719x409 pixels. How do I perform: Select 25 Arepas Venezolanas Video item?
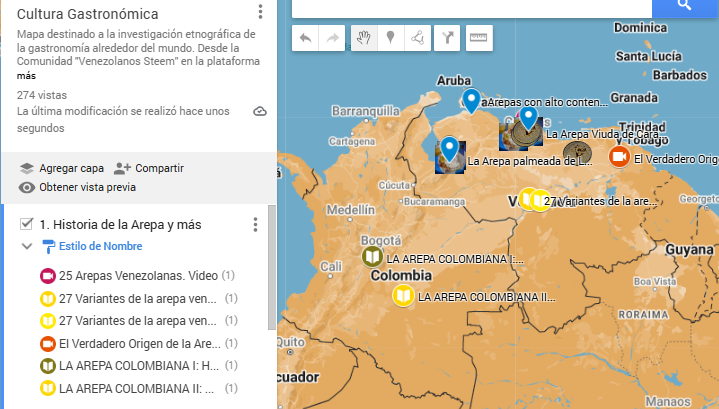click(138, 276)
